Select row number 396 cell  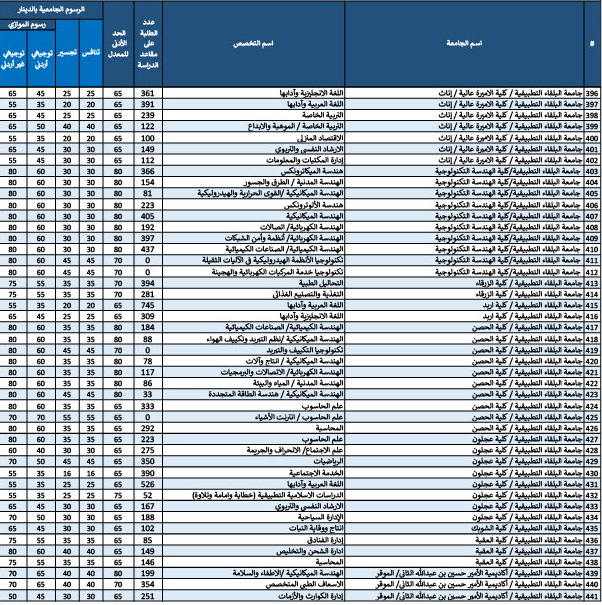point(592,93)
